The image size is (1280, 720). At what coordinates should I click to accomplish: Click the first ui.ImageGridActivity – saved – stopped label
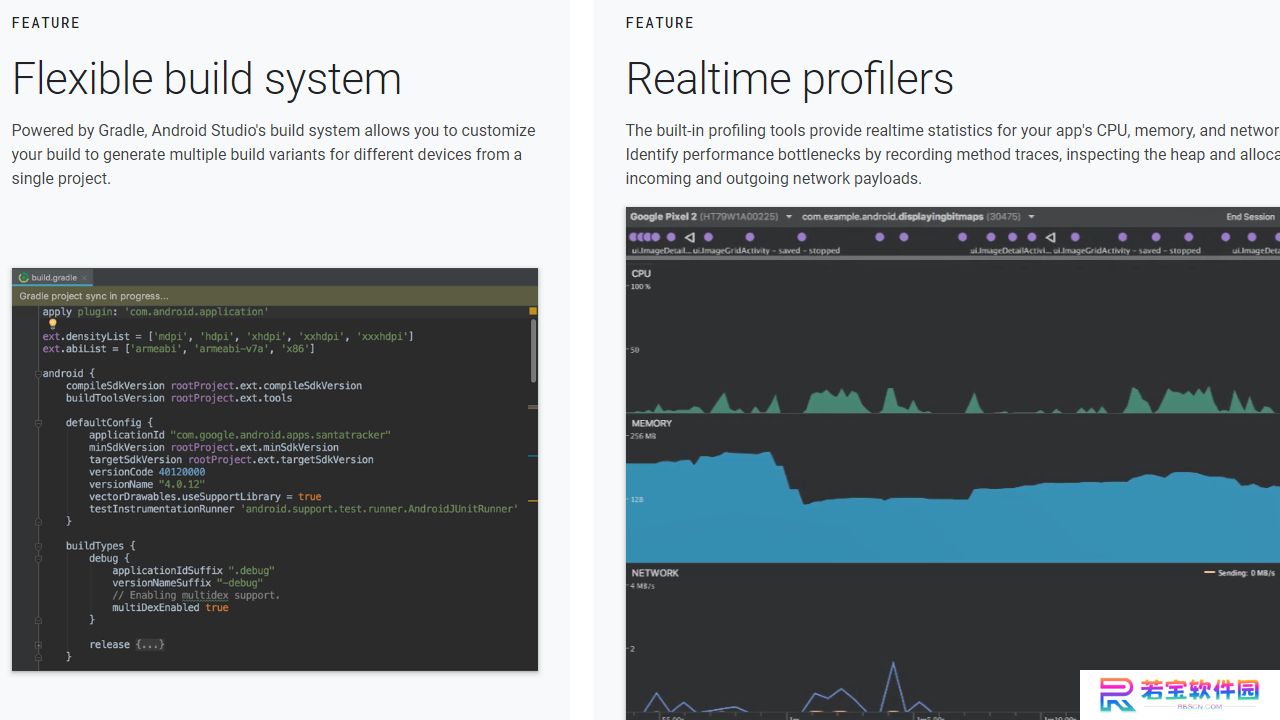[x=766, y=251]
